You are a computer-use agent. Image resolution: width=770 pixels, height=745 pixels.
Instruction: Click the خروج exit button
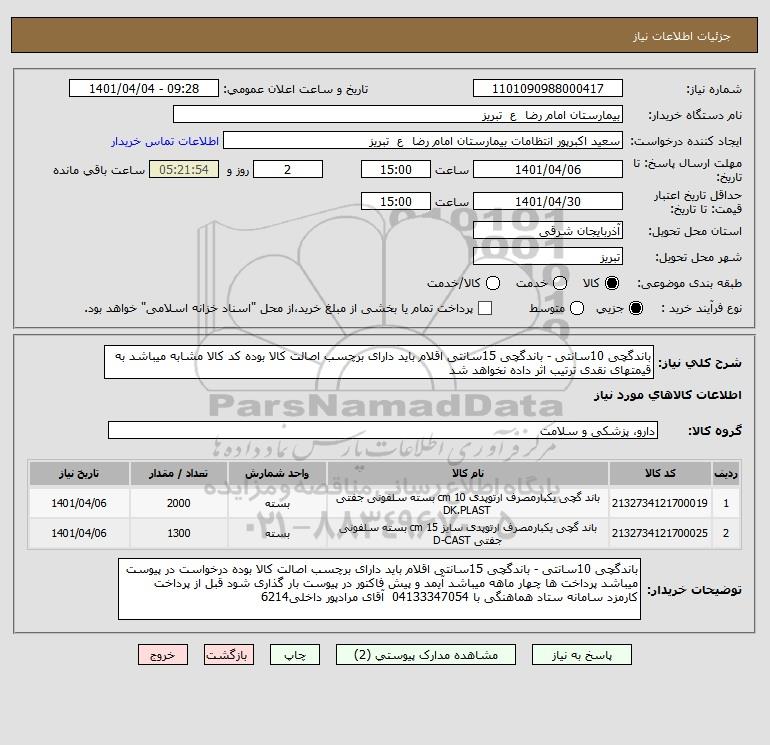(x=163, y=655)
